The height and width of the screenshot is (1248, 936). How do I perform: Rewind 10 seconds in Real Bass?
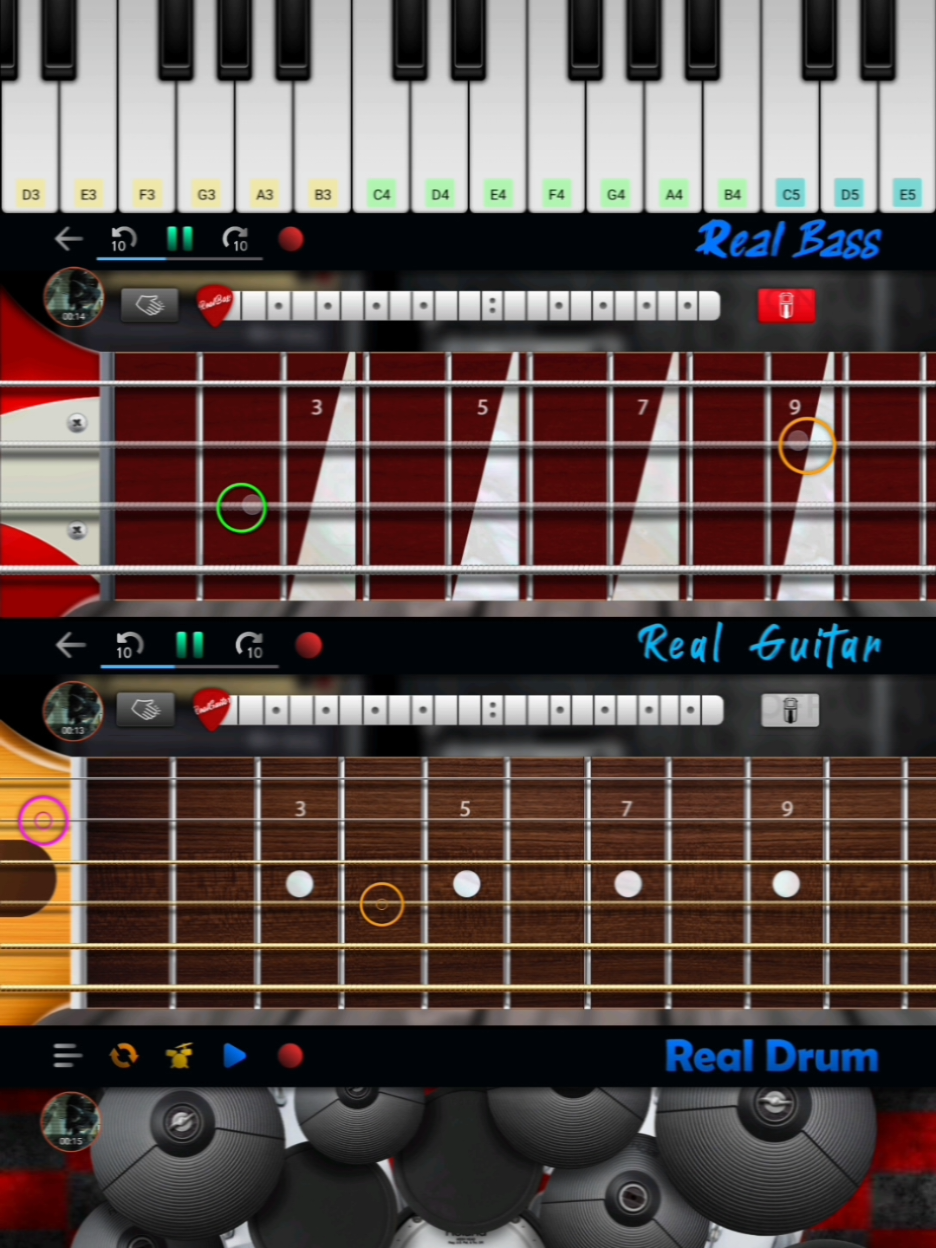[x=123, y=239]
